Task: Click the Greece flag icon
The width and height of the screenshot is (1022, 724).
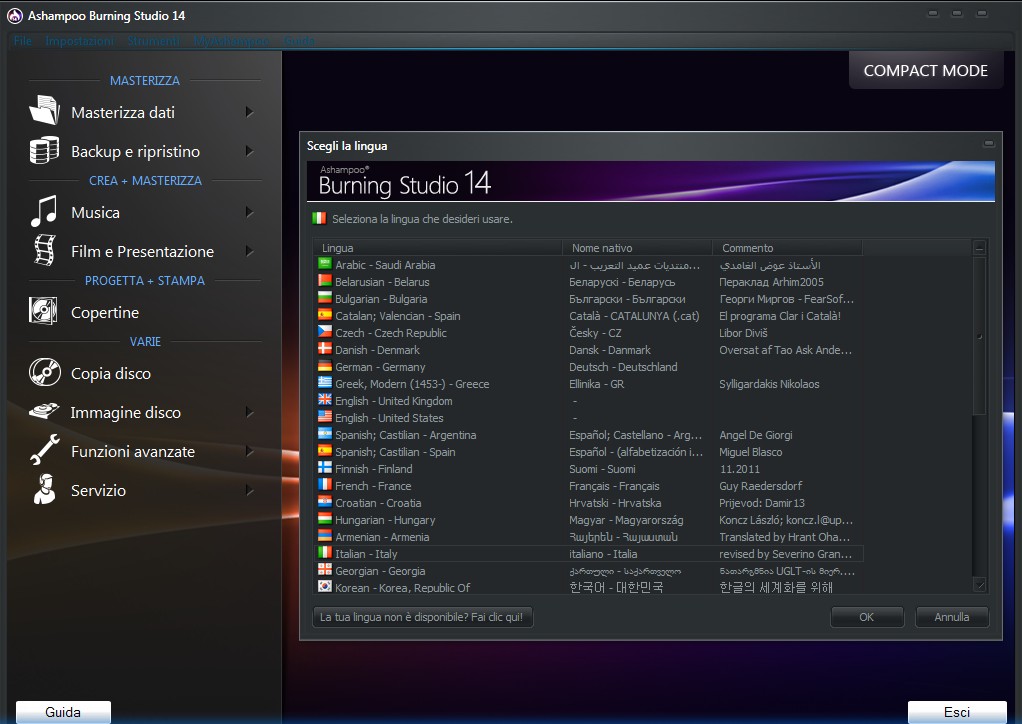Action: pyautogui.click(x=325, y=383)
